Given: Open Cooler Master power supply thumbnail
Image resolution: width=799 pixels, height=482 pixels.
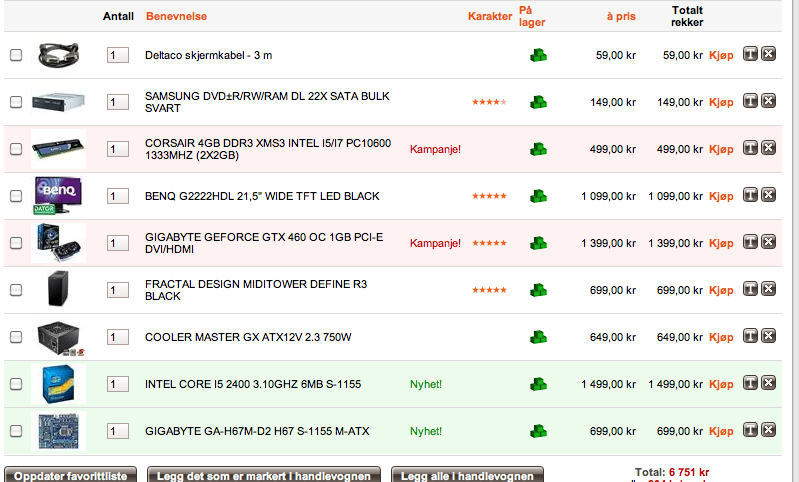Looking at the screenshot, I should (x=60, y=337).
